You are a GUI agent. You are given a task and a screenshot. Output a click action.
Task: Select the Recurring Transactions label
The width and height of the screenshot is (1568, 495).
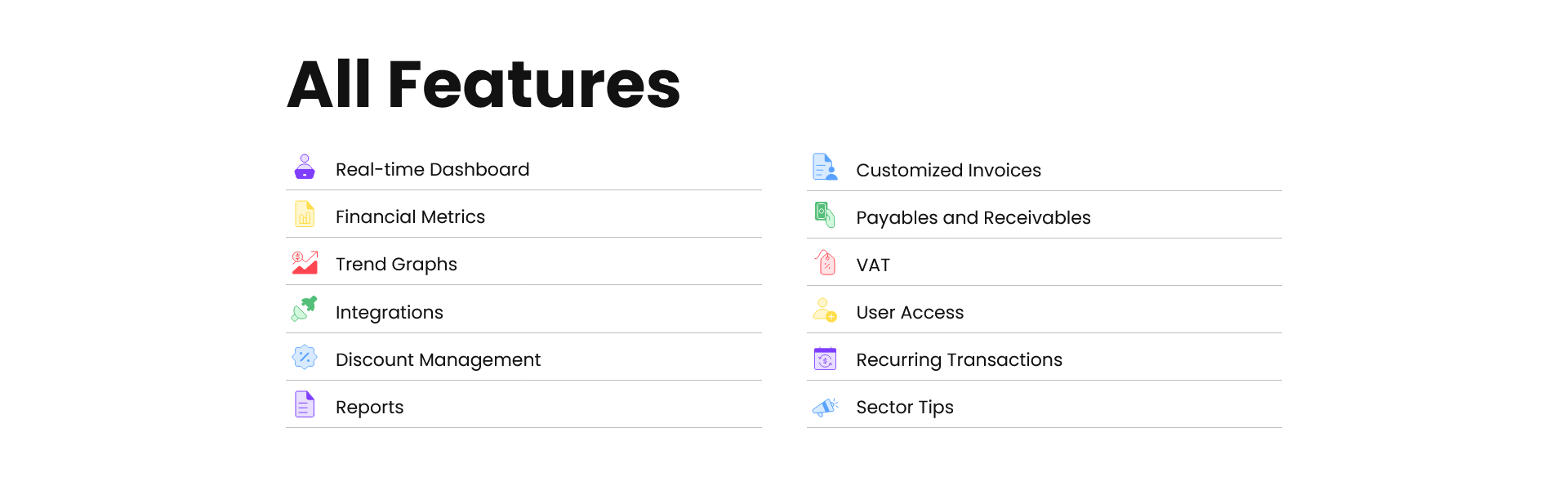(959, 359)
